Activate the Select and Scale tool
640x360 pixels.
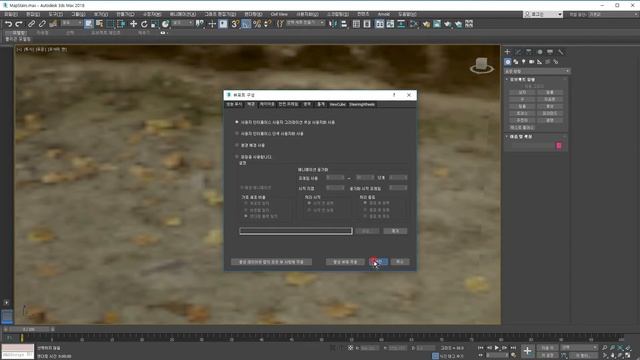(155, 24)
